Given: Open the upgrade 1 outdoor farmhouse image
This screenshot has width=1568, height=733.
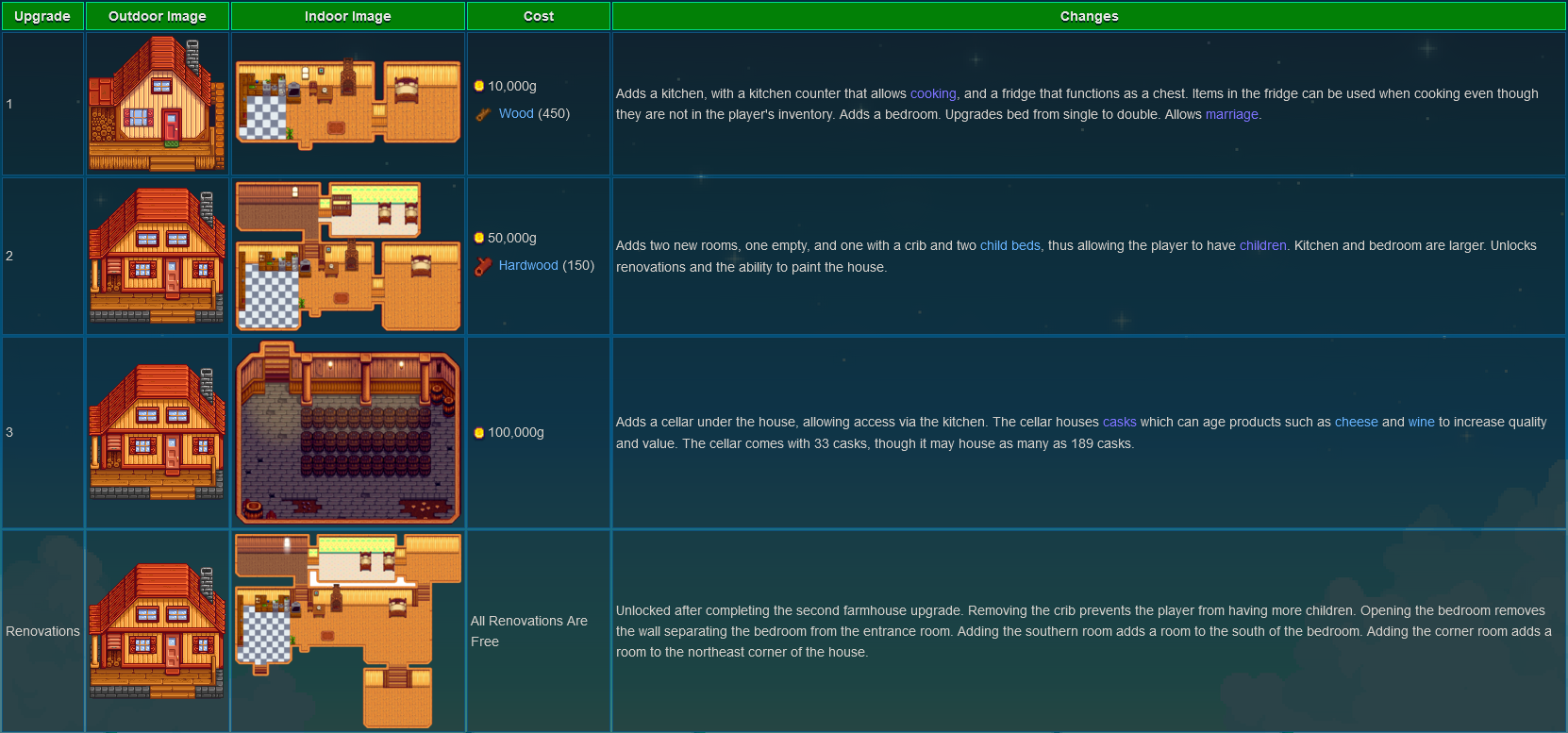Looking at the screenshot, I should coord(158,104).
